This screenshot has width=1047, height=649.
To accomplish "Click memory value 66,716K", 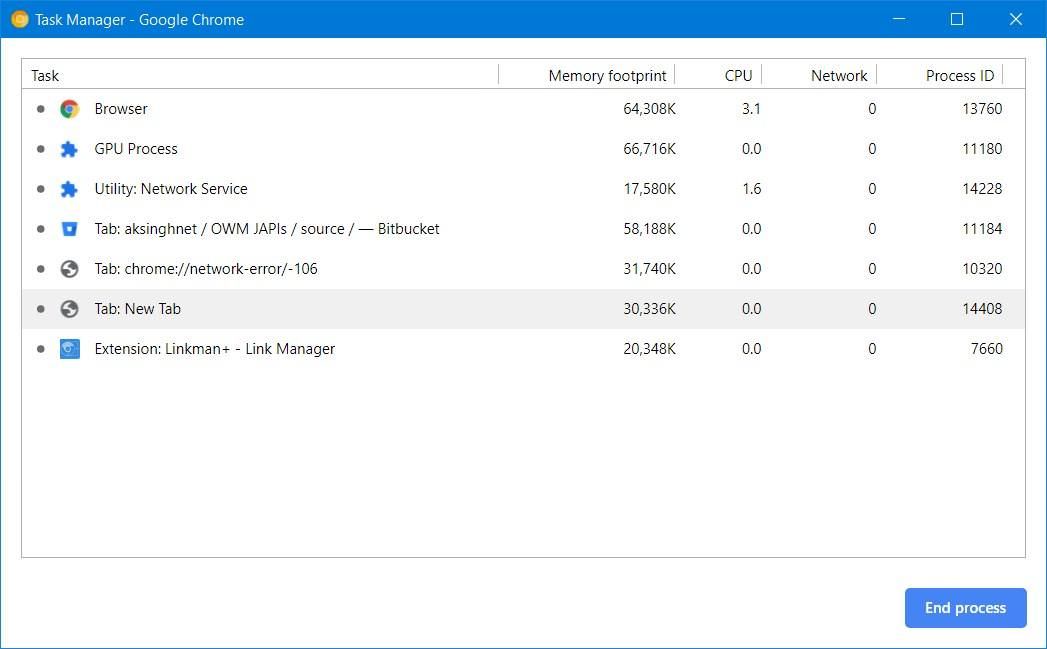I will point(649,149).
